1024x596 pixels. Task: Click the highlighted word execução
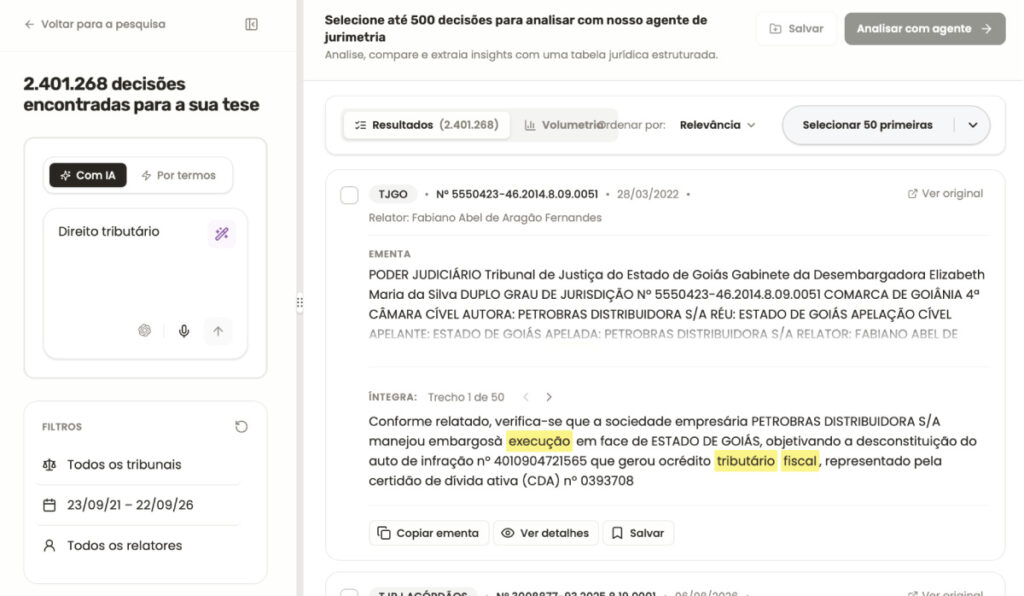click(539, 441)
